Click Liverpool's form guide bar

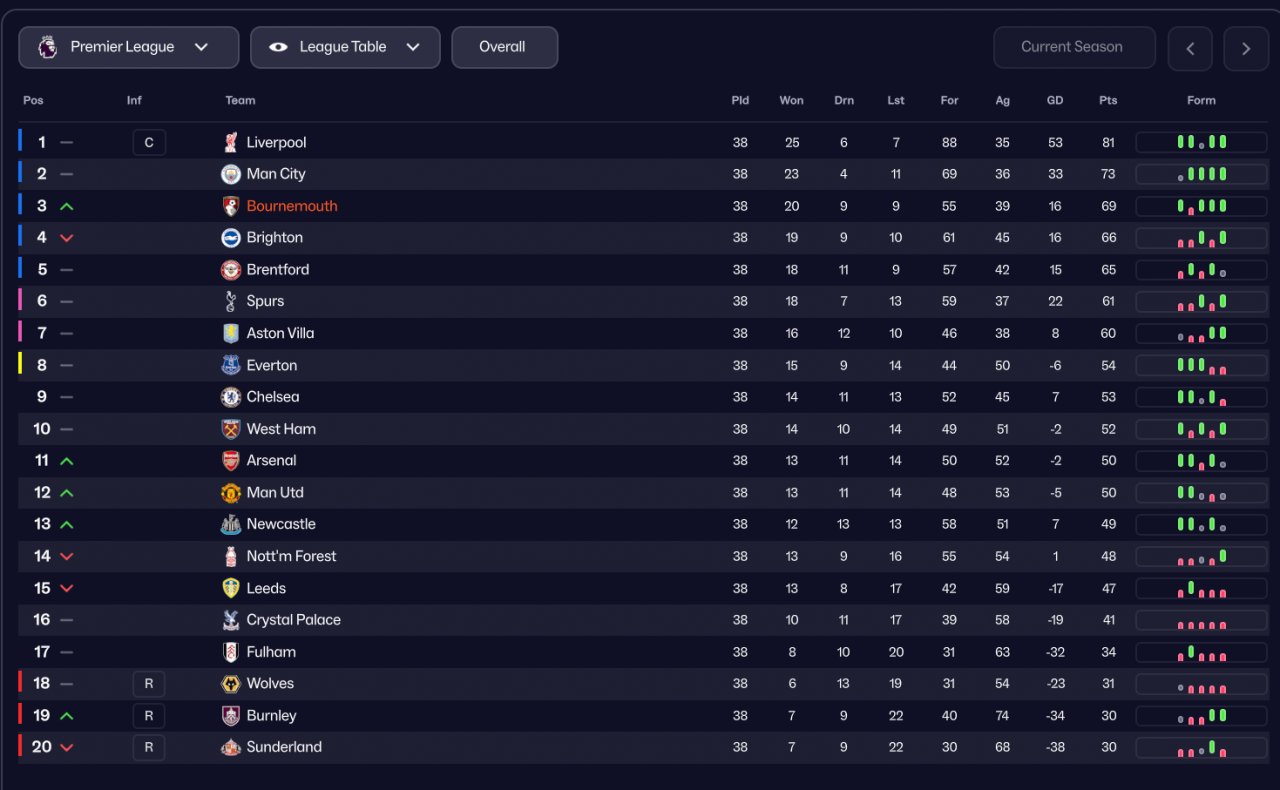[x=1201, y=142]
